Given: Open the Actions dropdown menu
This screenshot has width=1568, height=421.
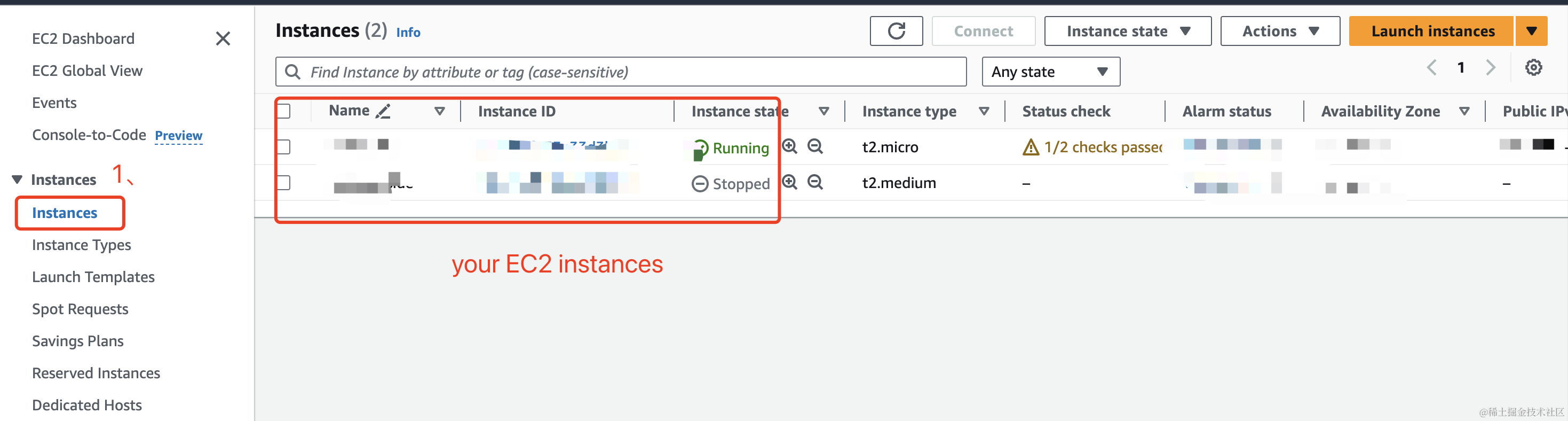Looking at the screenshot, I should 1280,31.
